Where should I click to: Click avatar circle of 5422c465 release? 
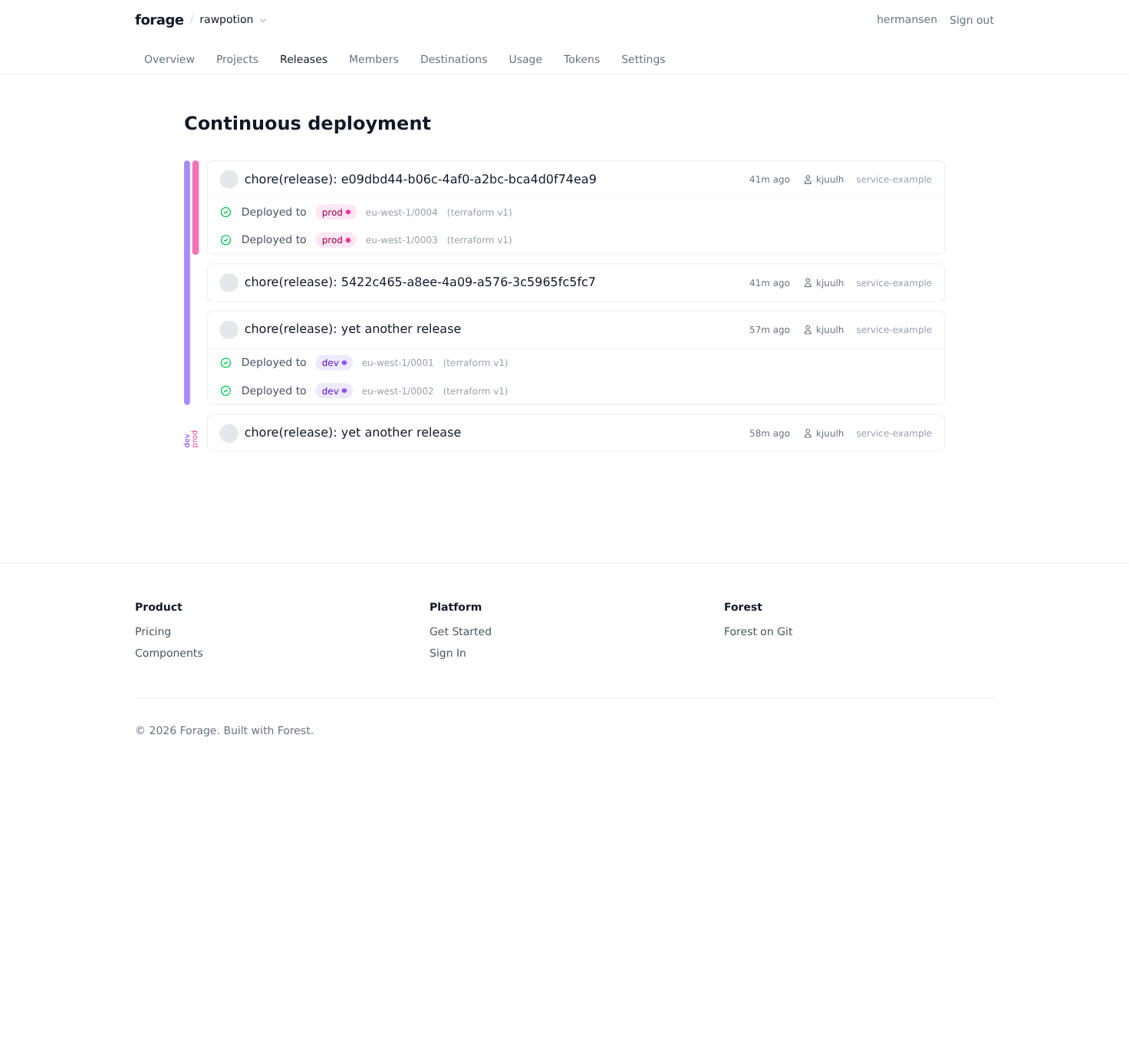pyautogui.click(x=229, y=283)
